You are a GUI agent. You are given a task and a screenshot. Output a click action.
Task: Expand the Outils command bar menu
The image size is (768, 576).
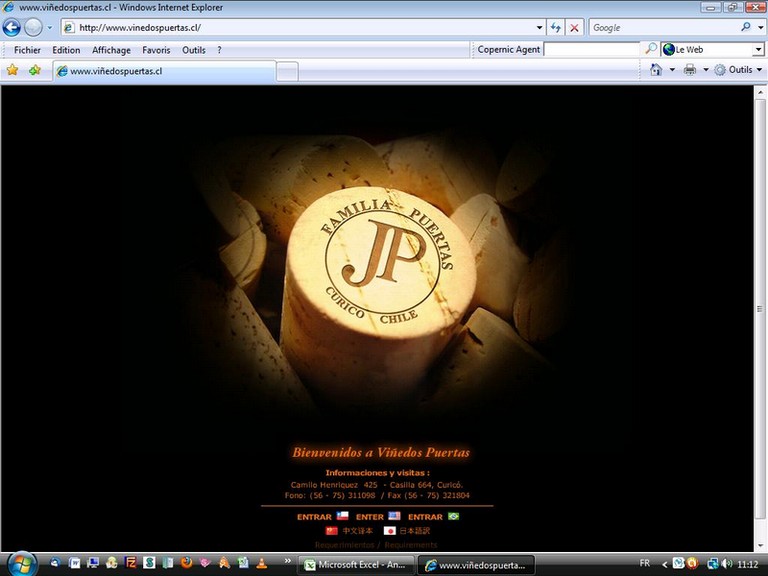click(x=739, y=70)
